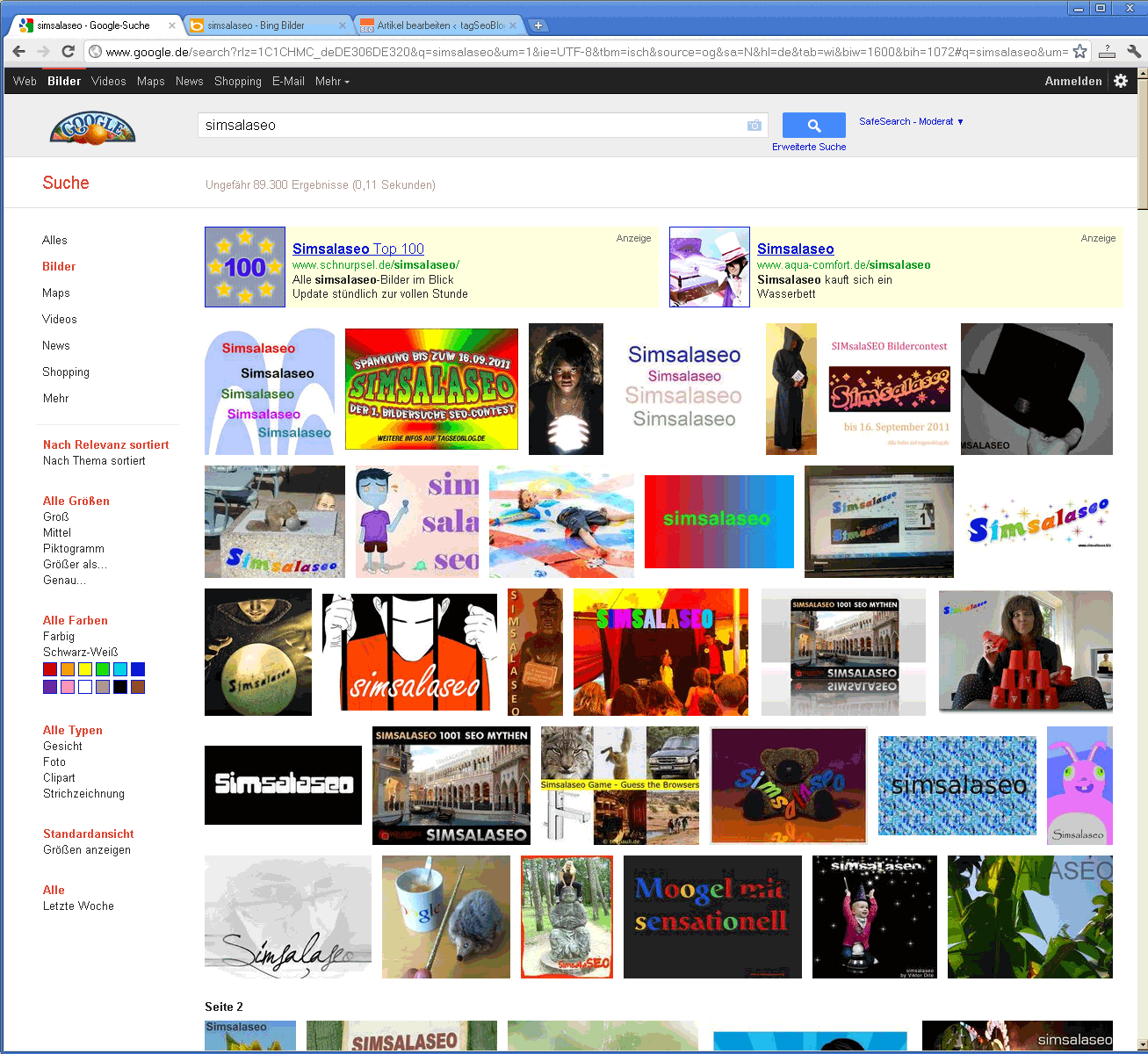Viewport: 1148px width, 1054px height.
Task: Filter image type to Clipart
Action: click(x=59, y=777)
